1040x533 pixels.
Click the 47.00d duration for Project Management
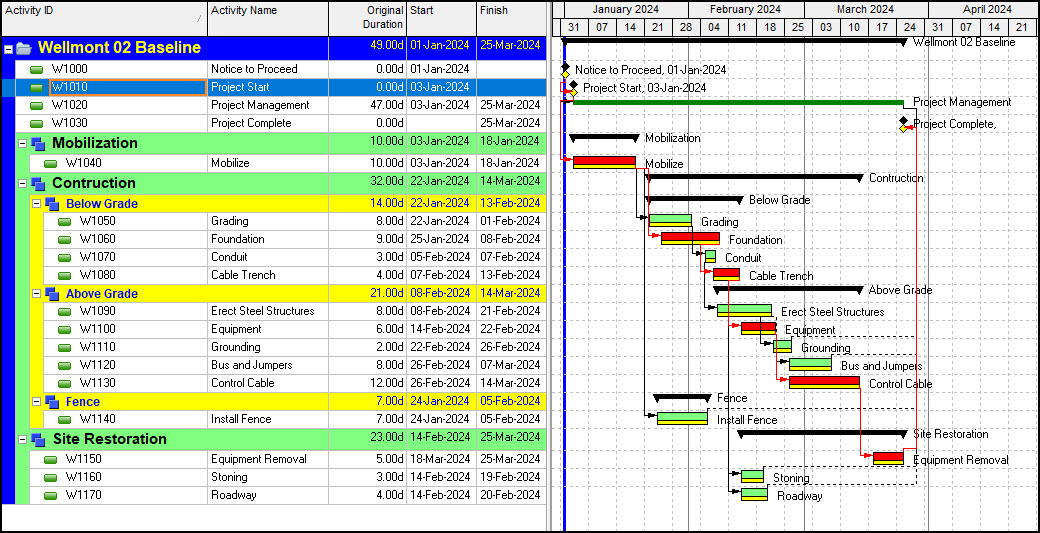tap(367, 105)
